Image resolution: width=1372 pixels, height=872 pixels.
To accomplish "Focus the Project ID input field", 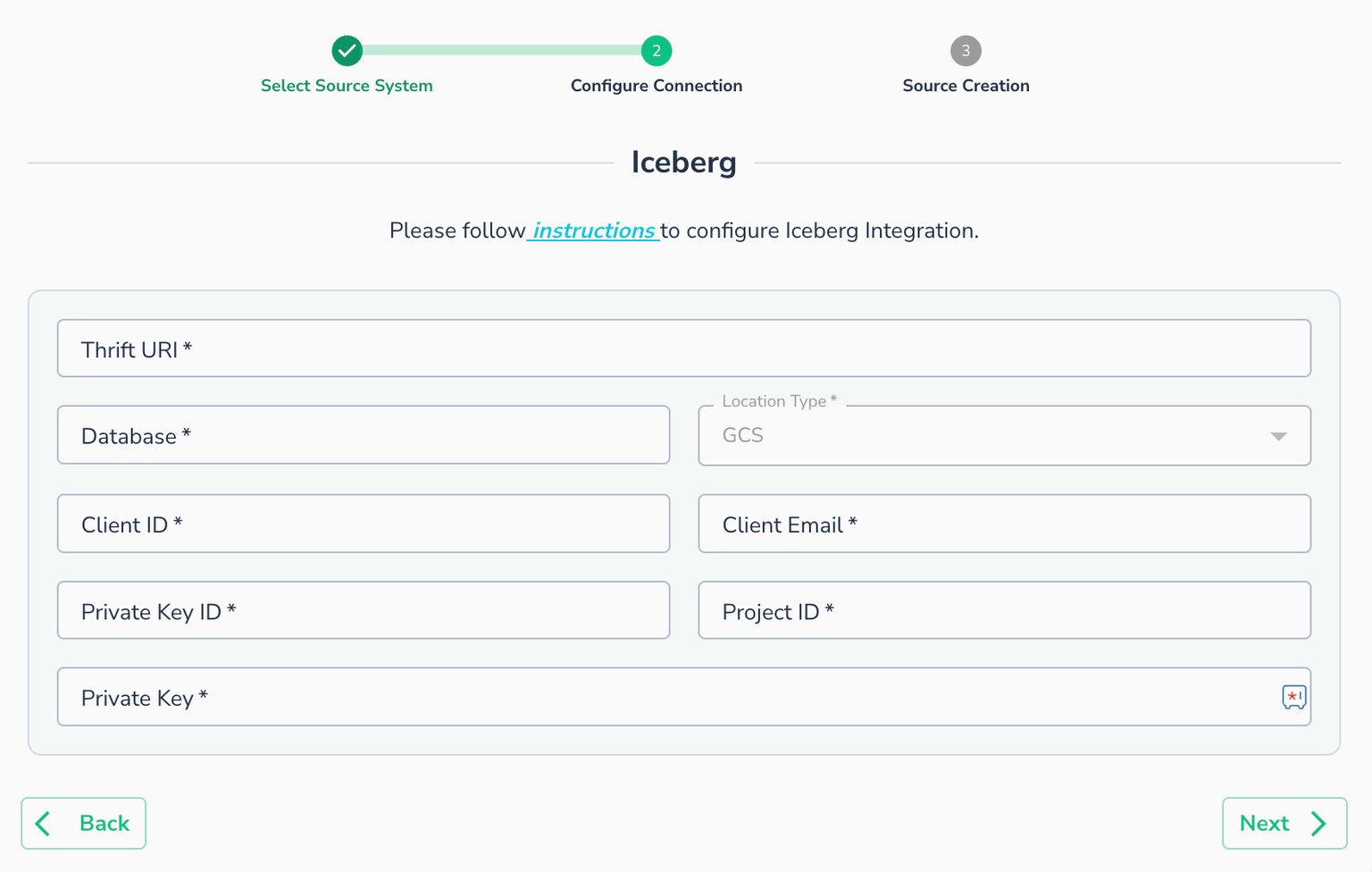I will pyautogui.click(x=1005, y=610).
